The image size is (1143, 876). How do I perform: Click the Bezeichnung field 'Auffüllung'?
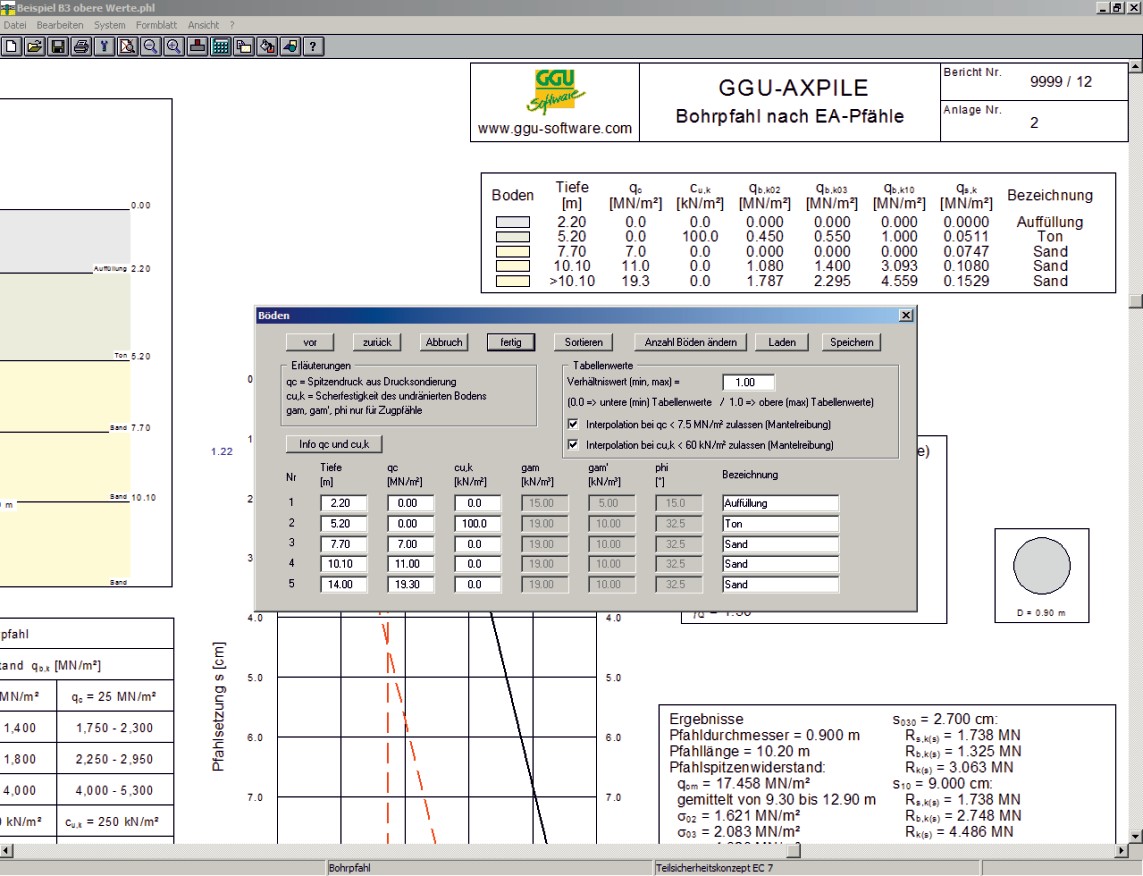[x=781, y=503]
